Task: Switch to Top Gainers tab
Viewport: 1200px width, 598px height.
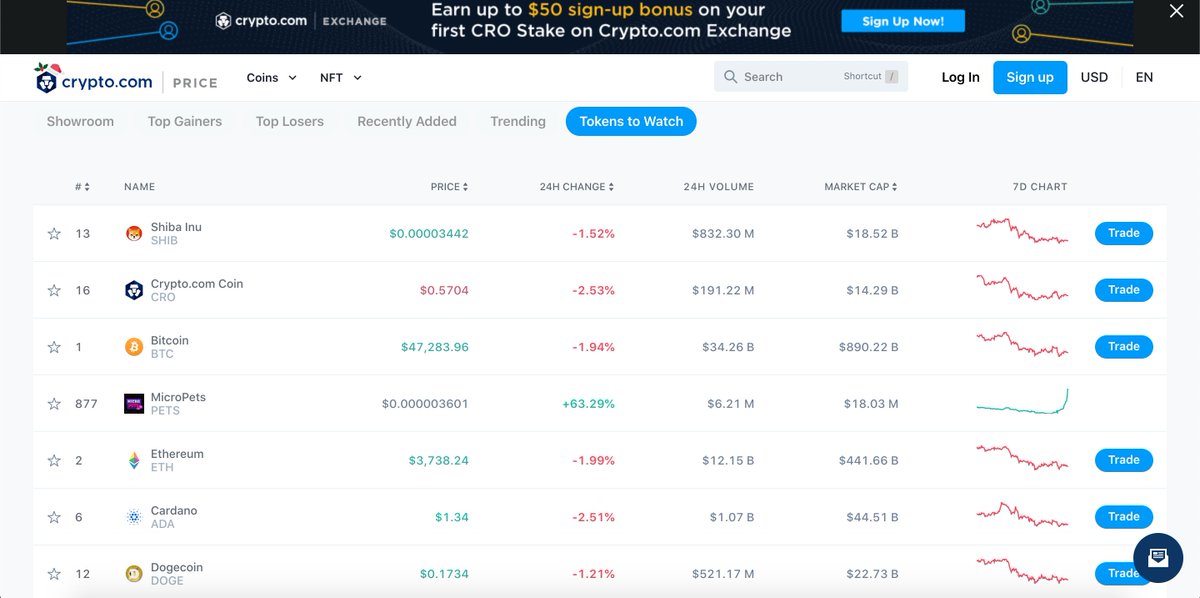Action: click(x=185, y=122)
